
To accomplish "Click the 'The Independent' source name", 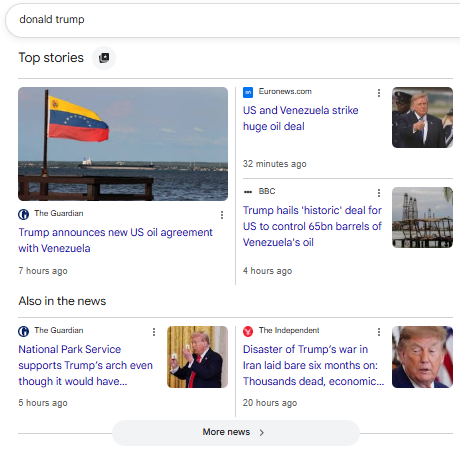I will point(289,330).
